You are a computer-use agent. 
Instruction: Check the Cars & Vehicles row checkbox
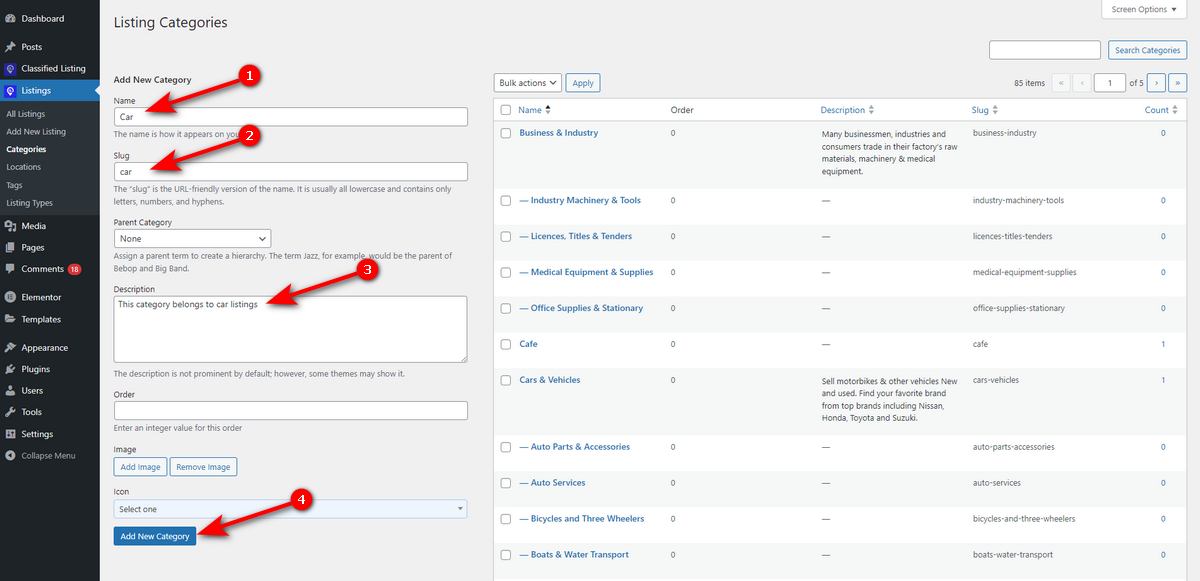tap(506, 381)
